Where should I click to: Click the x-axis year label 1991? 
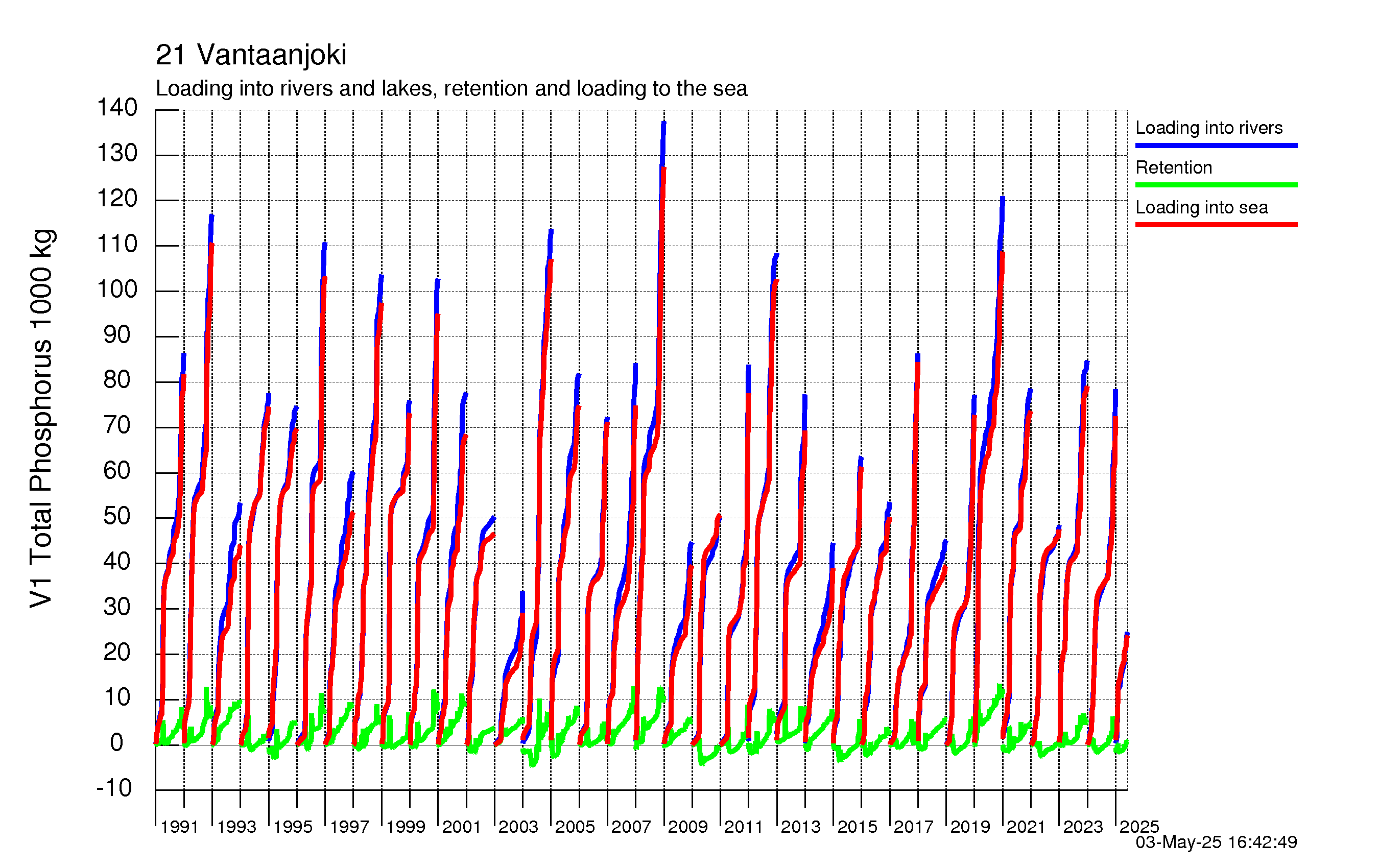[179, 827]
